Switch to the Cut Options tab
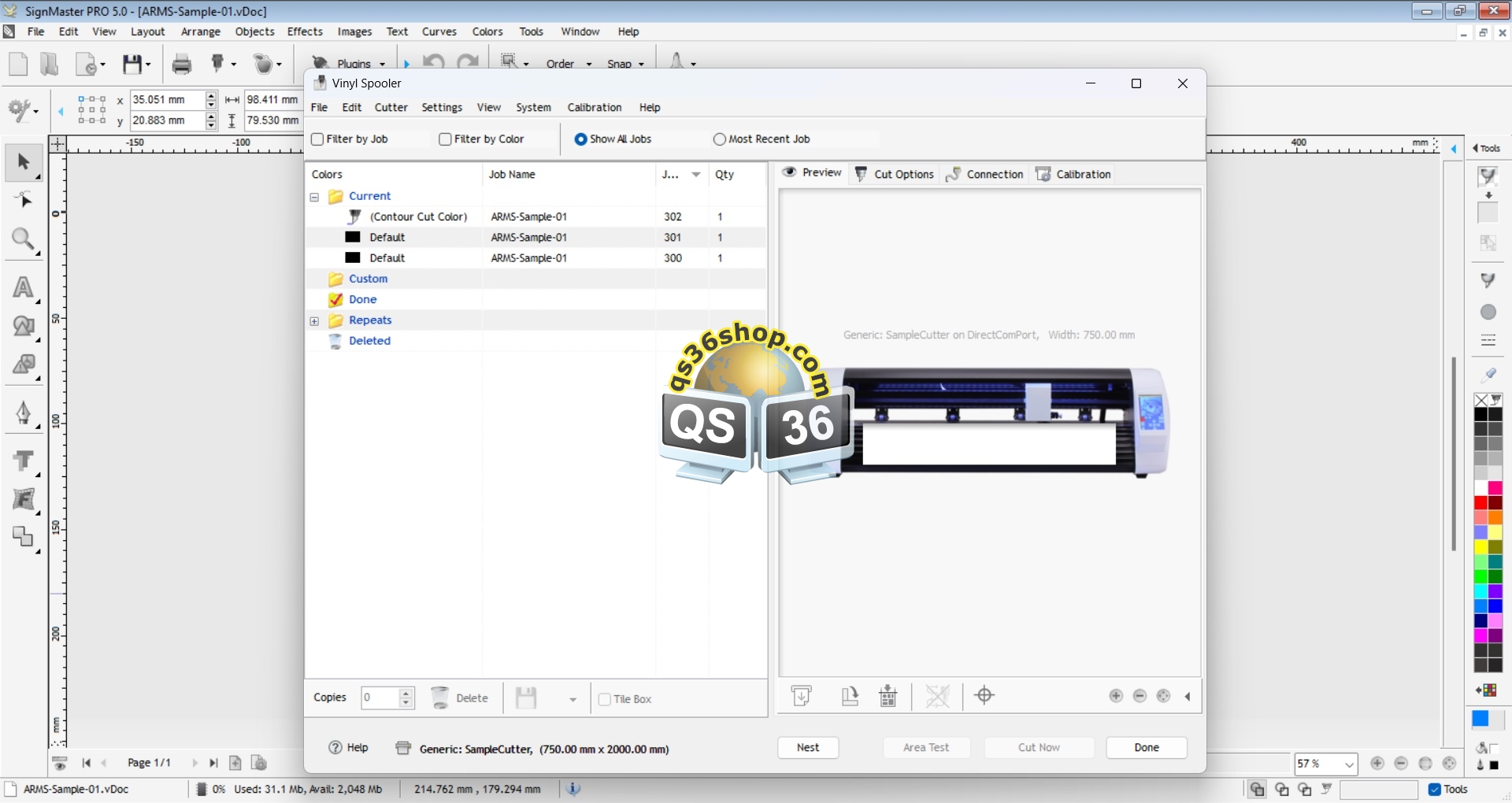 click(x=895, y=174)
